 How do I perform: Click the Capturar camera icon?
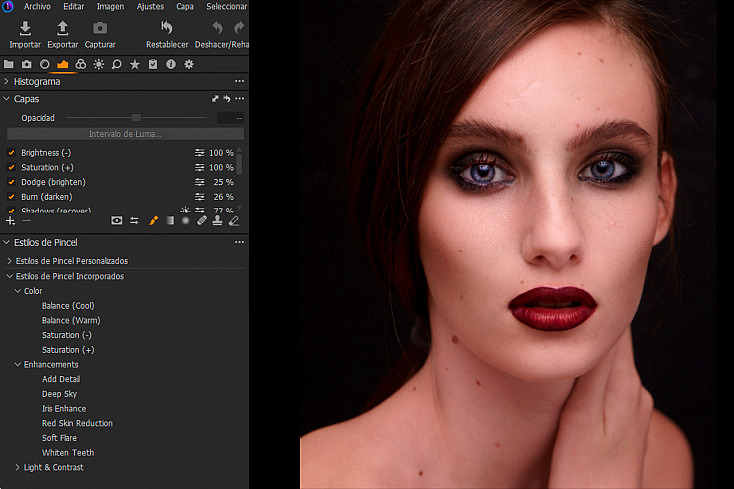pyautogui.click(x=100, y=29)
